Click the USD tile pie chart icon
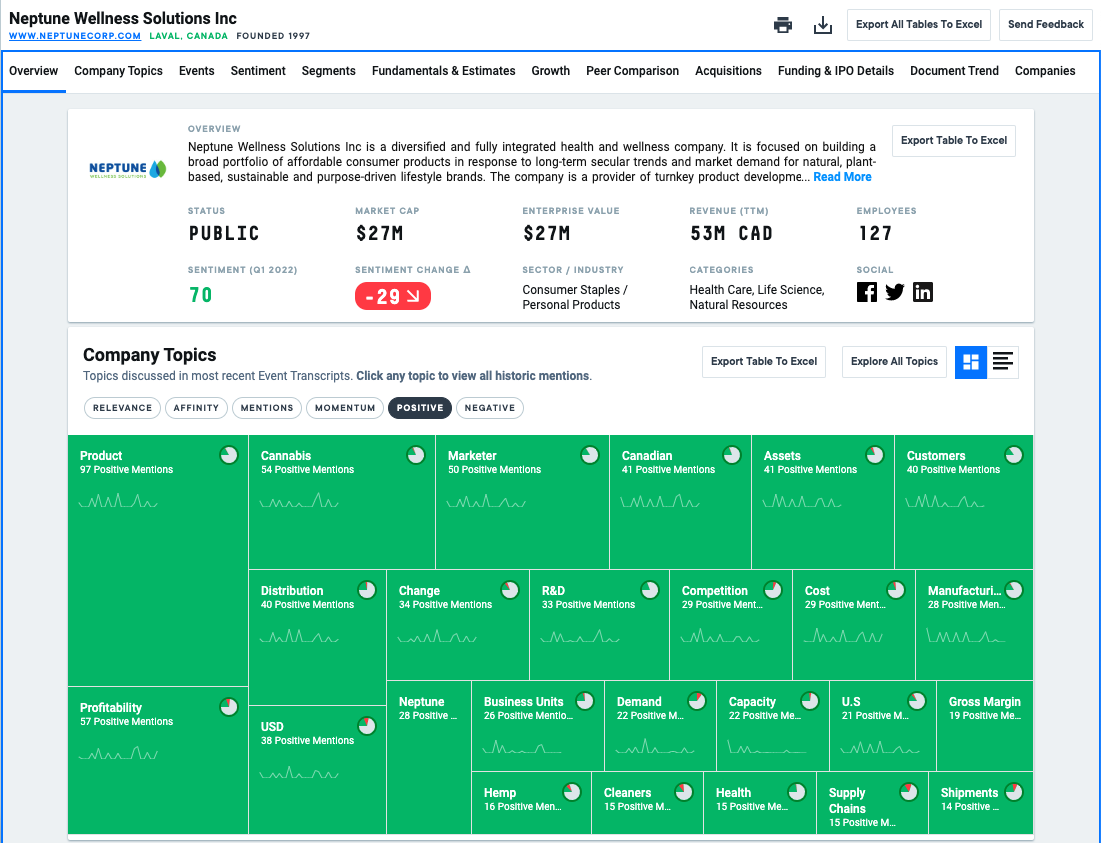Screen dimensions: 1101x843 [x=367, y=726]
